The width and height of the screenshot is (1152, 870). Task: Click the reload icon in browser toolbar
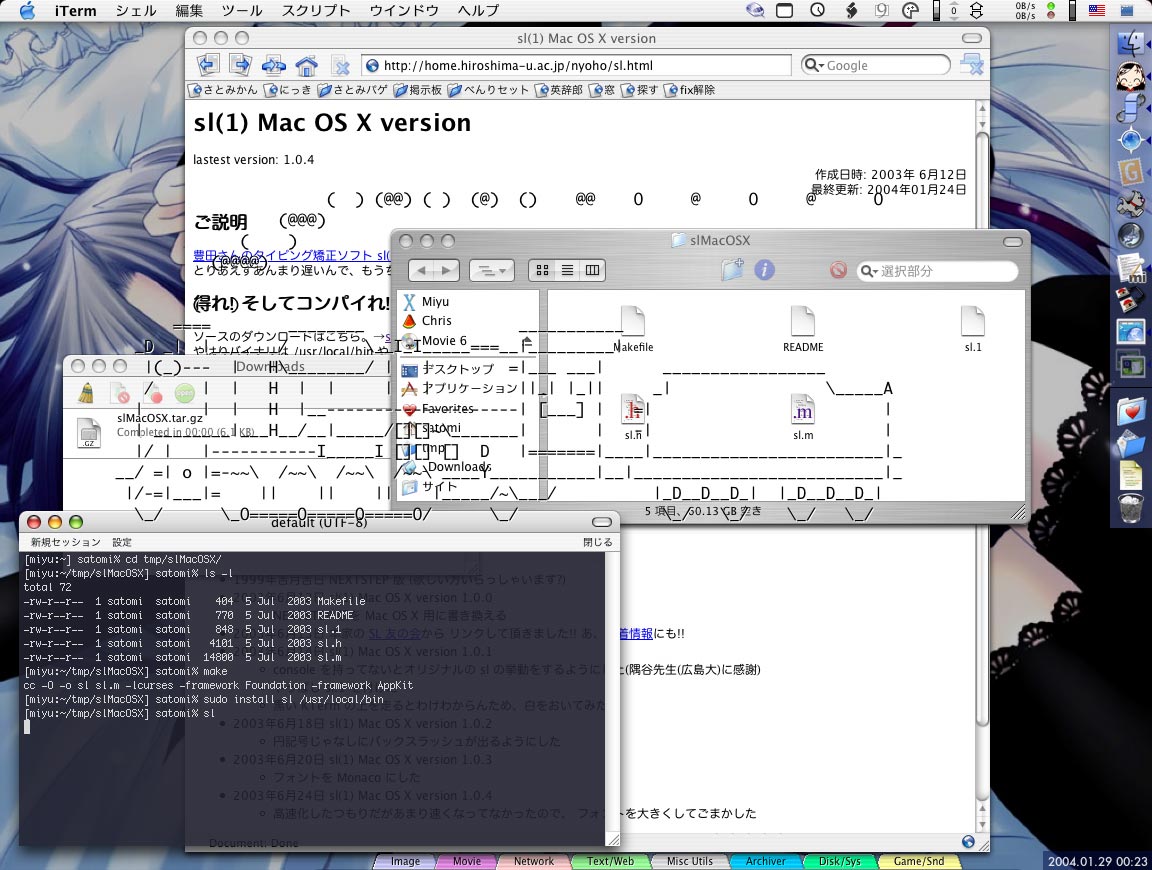(x=273, y=65)
